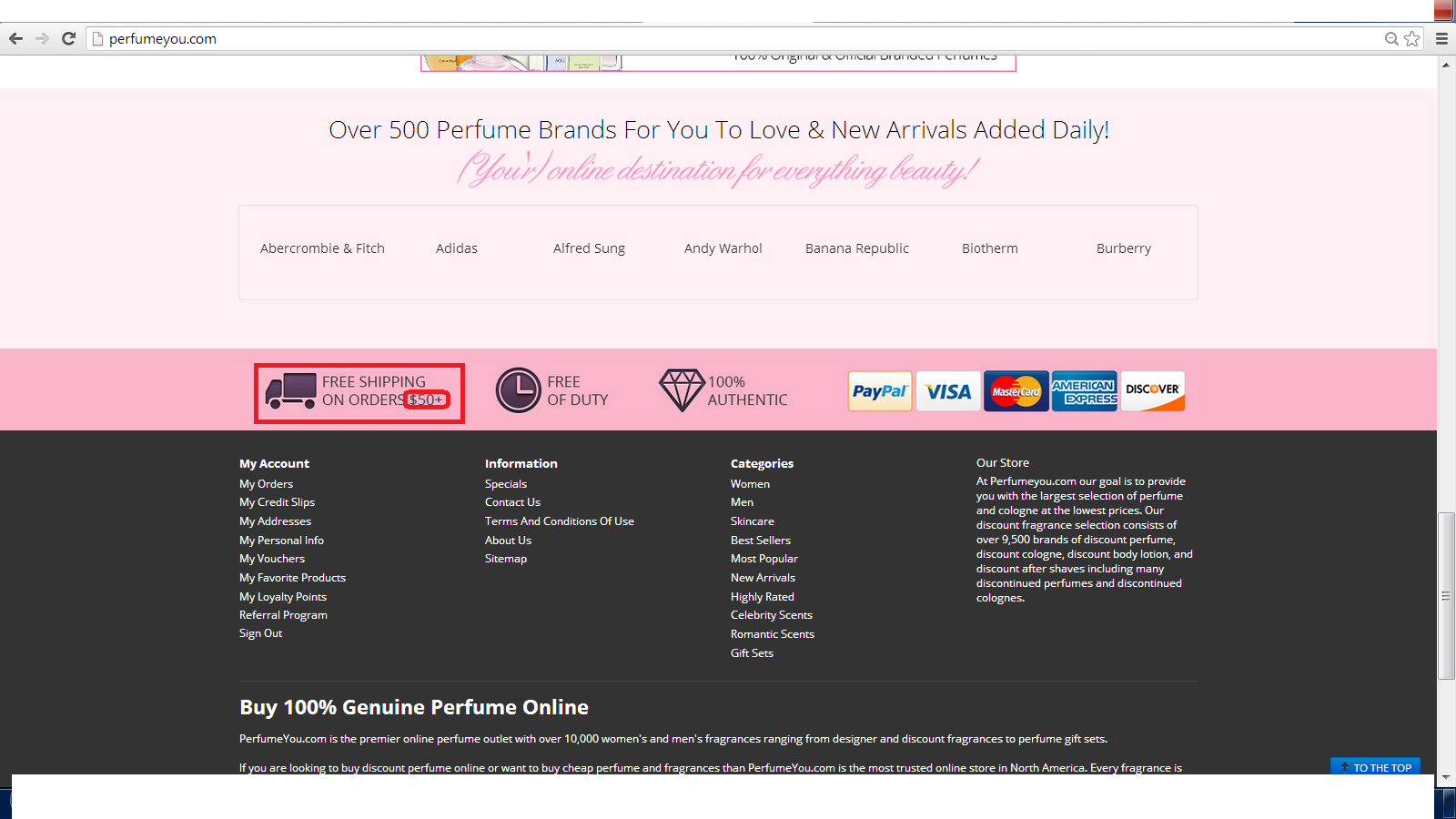Open the Adidas brand page
This screenshot has width=1456, height=819.
[x=457, y=248]
